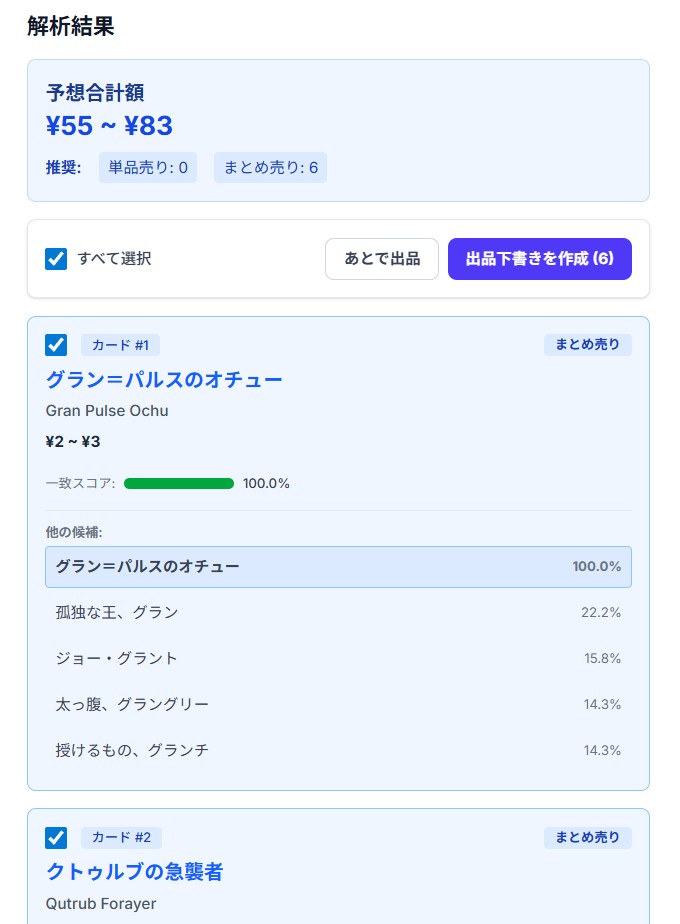This screenshot has height=924, width=680.
Task: Uncheck the すべて選択 checkbox
Action: coord(56,259)
